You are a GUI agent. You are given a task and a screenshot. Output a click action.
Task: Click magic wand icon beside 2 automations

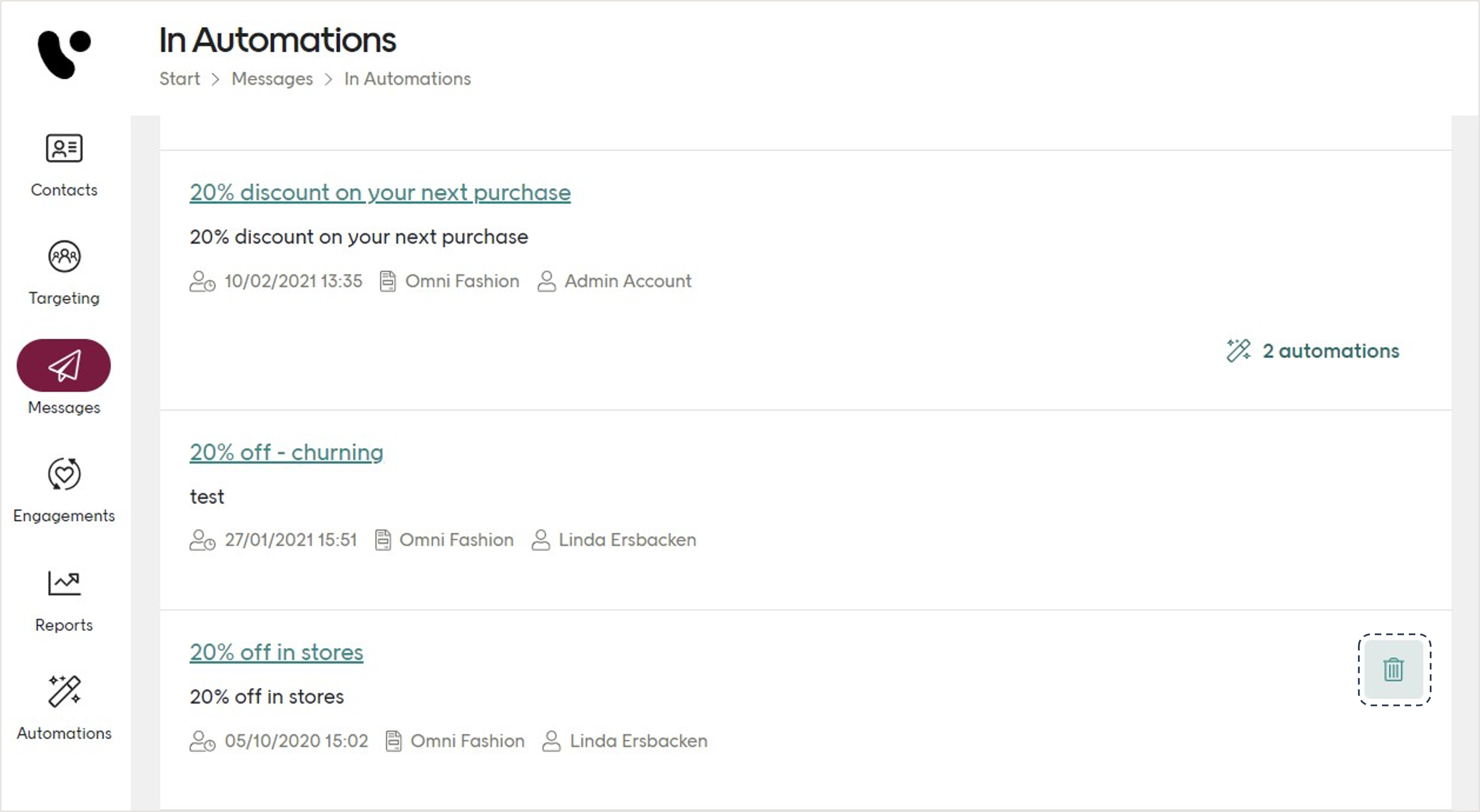1238,351
